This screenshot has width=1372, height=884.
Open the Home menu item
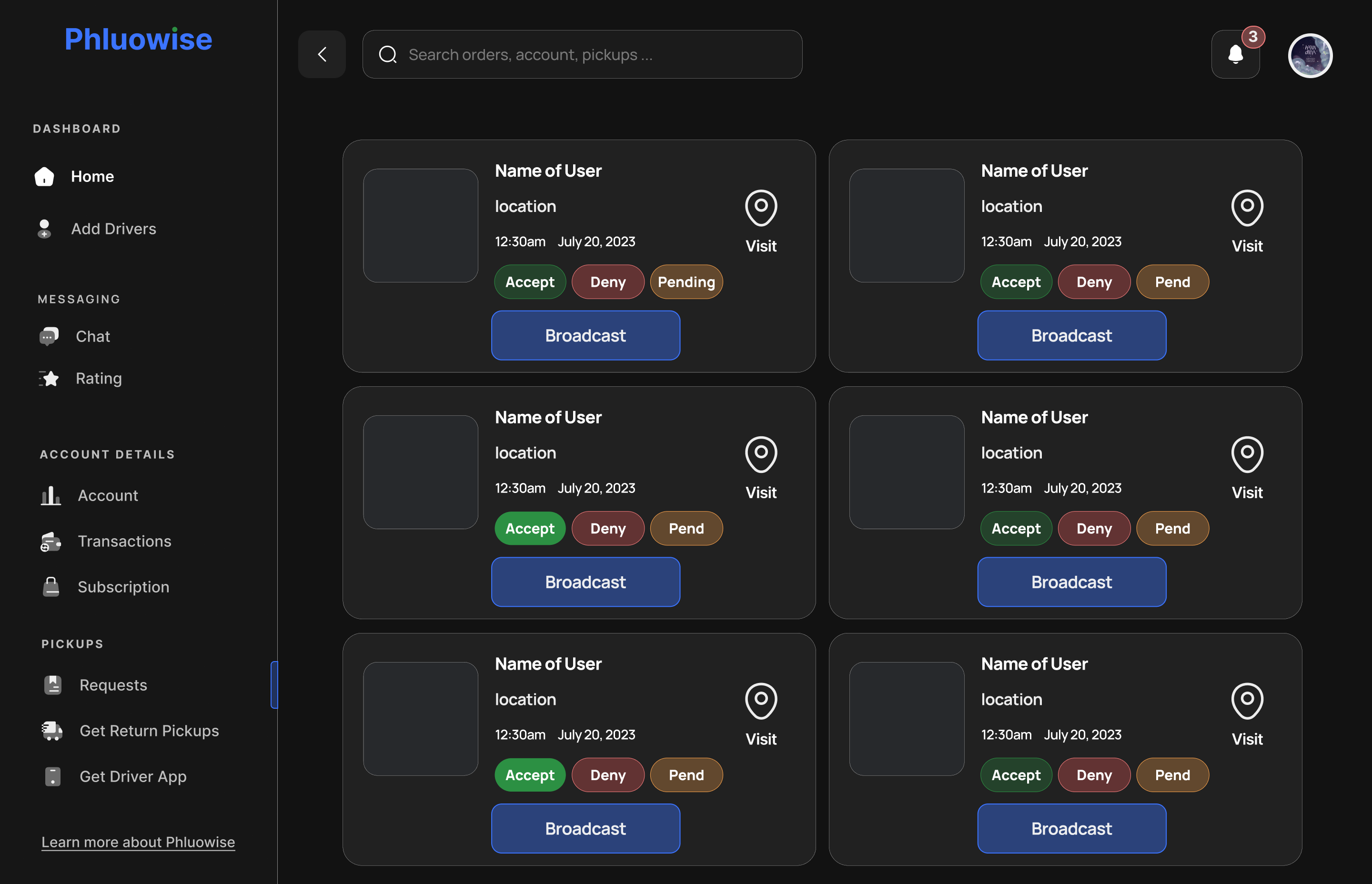click(92, 176)
